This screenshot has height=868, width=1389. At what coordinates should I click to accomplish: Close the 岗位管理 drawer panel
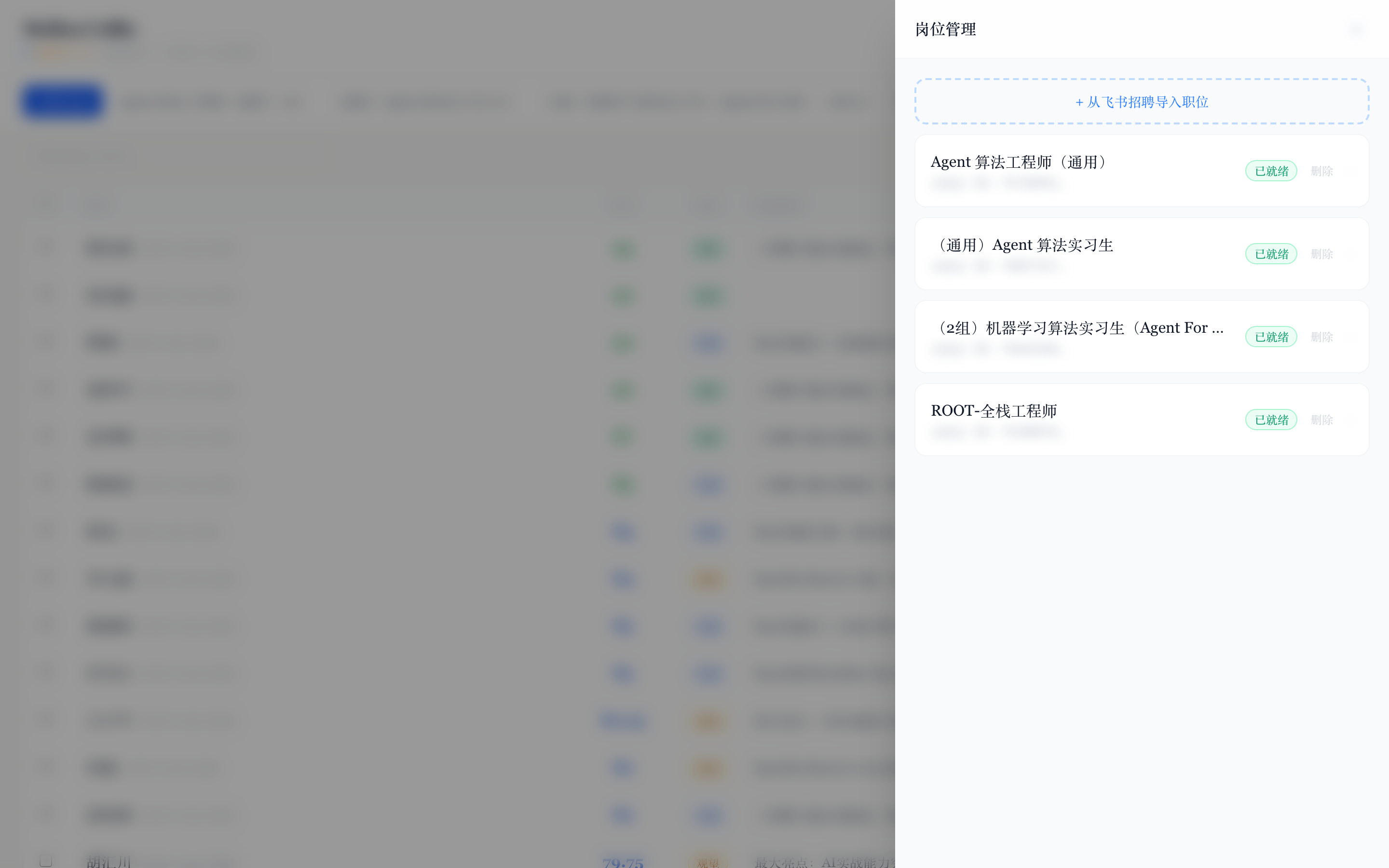click(x=1356, y=29)
